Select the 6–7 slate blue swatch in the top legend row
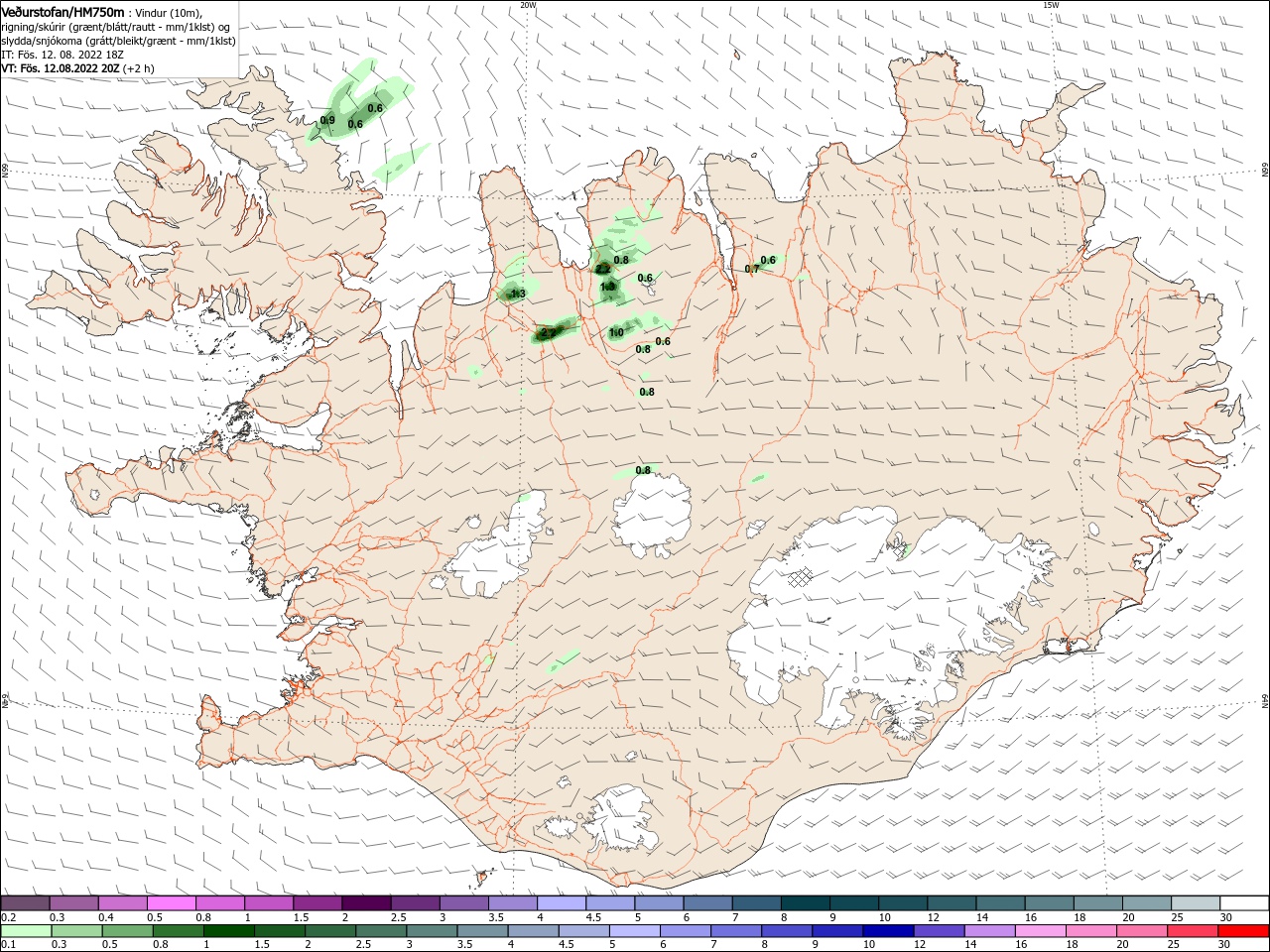The height and width of the screenshot is (952, 1270). pyautogui.click(x=708, y=903)
